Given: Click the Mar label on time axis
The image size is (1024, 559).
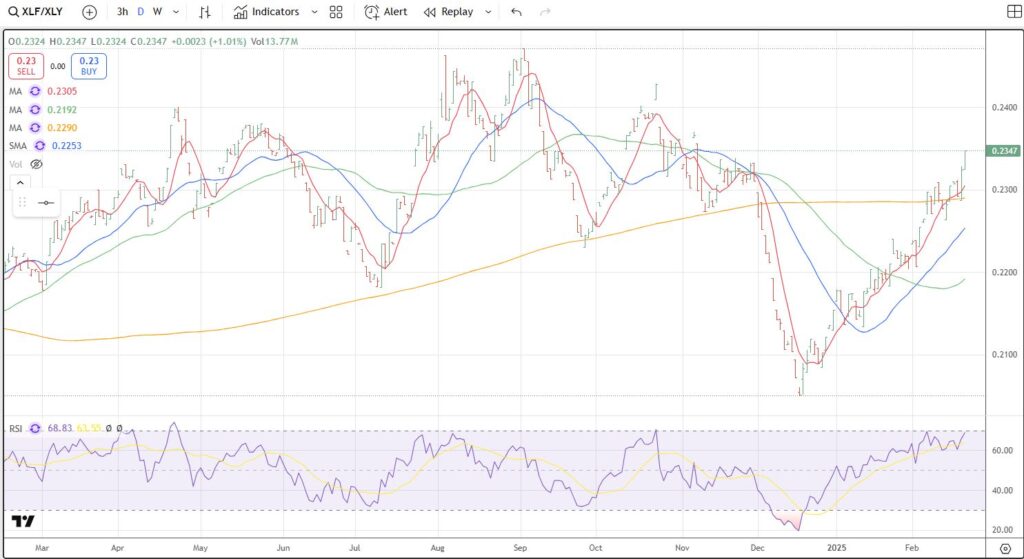Looking at the screenshot, I should coord(42,547).
